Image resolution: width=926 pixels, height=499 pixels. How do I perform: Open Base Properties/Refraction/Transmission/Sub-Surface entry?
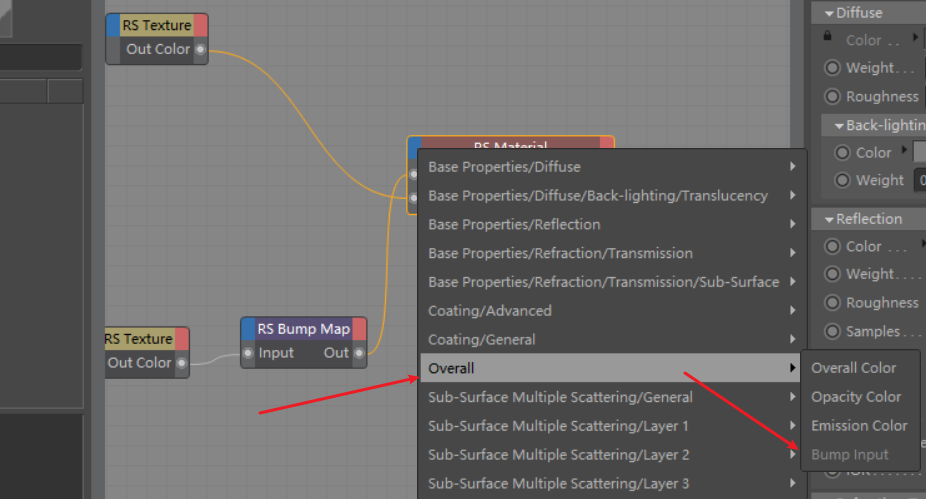611,282
